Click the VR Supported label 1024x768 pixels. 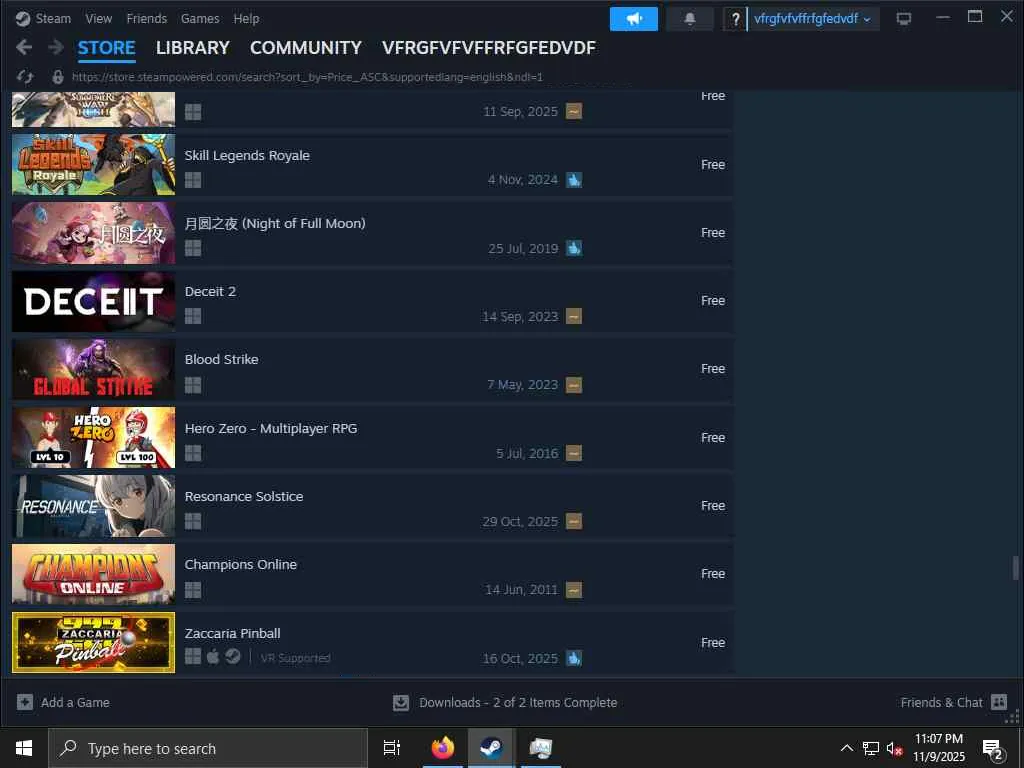pyautogui.click(x=296, y=658)
